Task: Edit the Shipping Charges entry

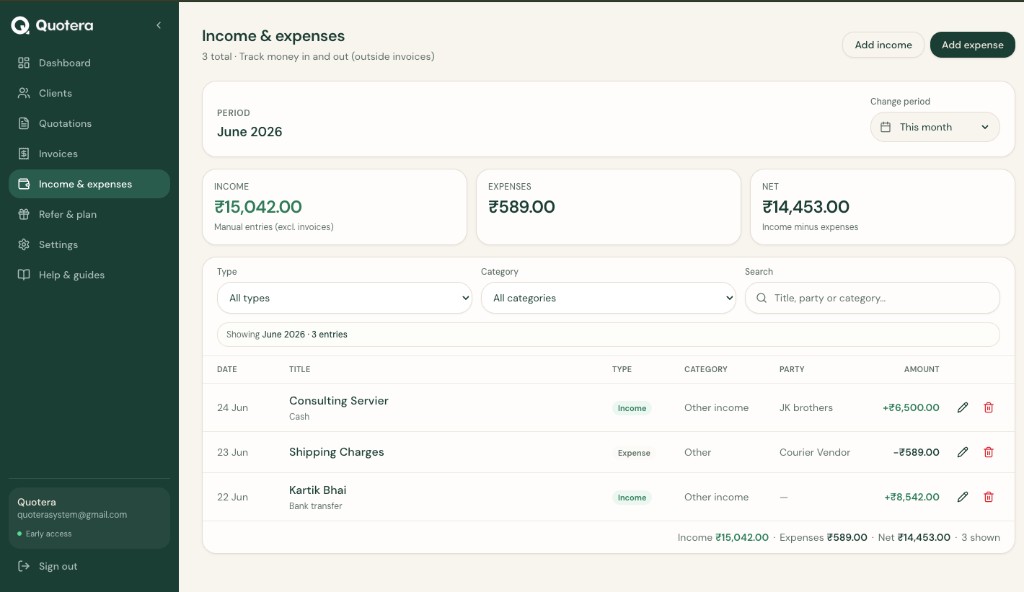Action: click(x=963, y=452)
